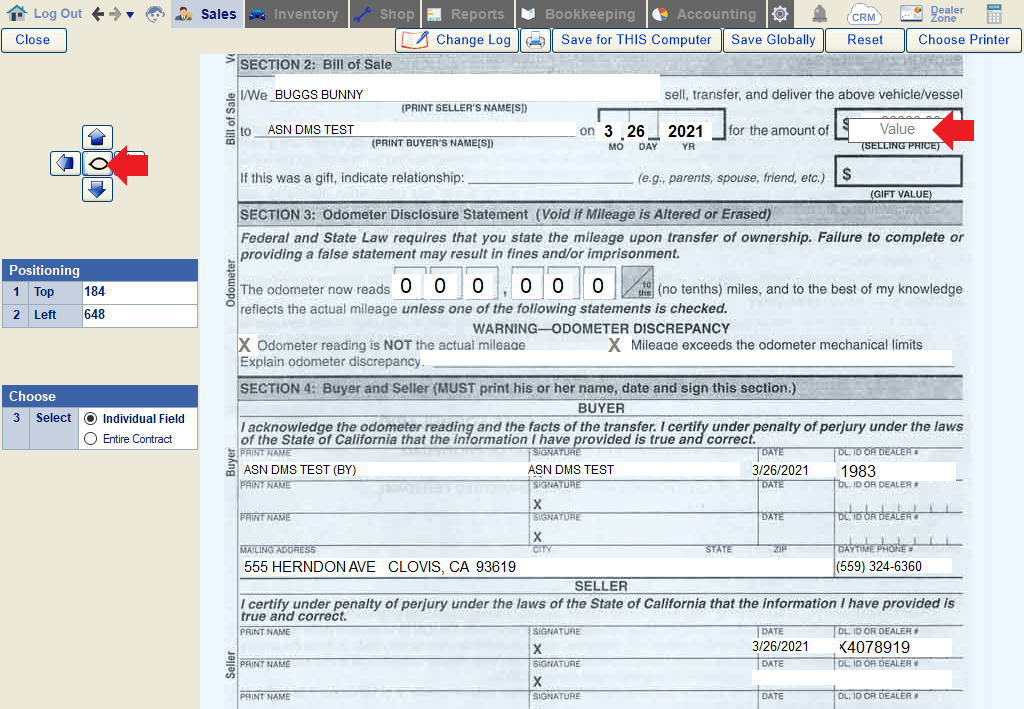
Task: Go to the Reports tab
Action: (468, 14)
